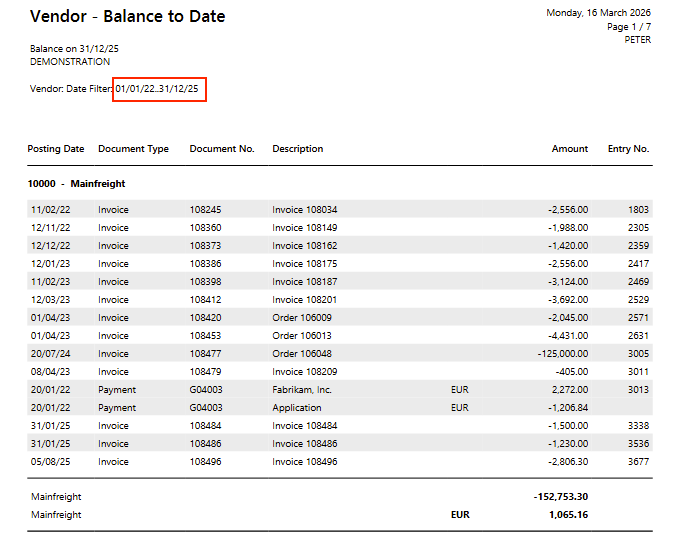
Task: Select the Application description entry
Action: pyautogui.click(x=296, y=408)
